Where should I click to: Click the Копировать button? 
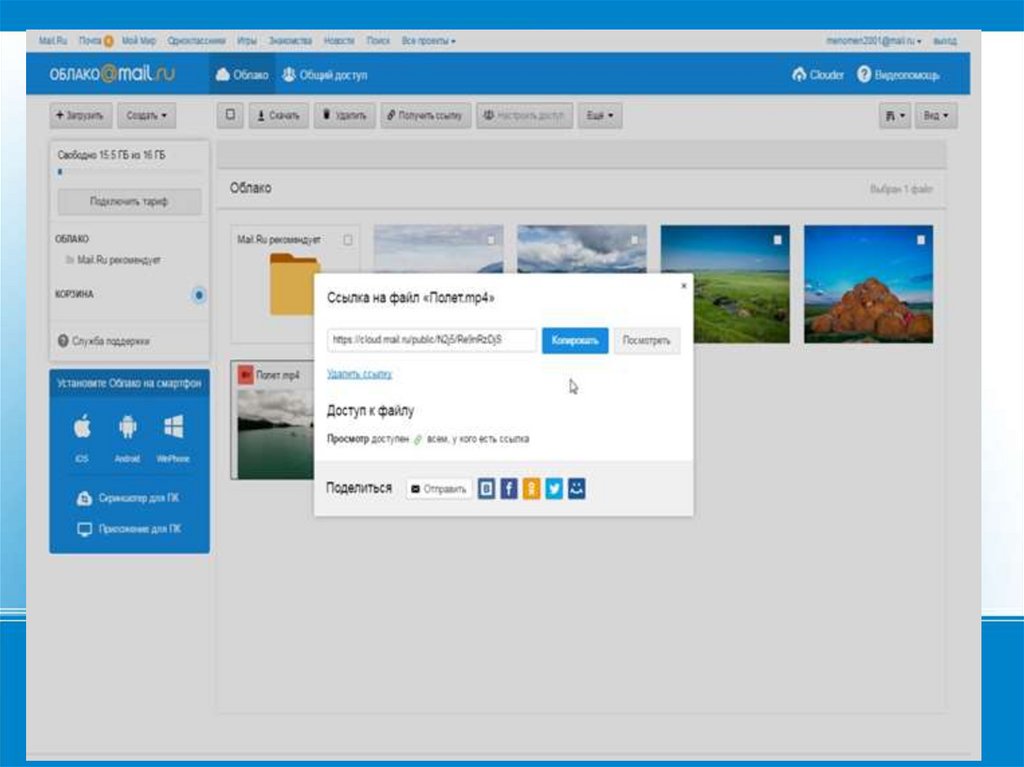point(575,340)
